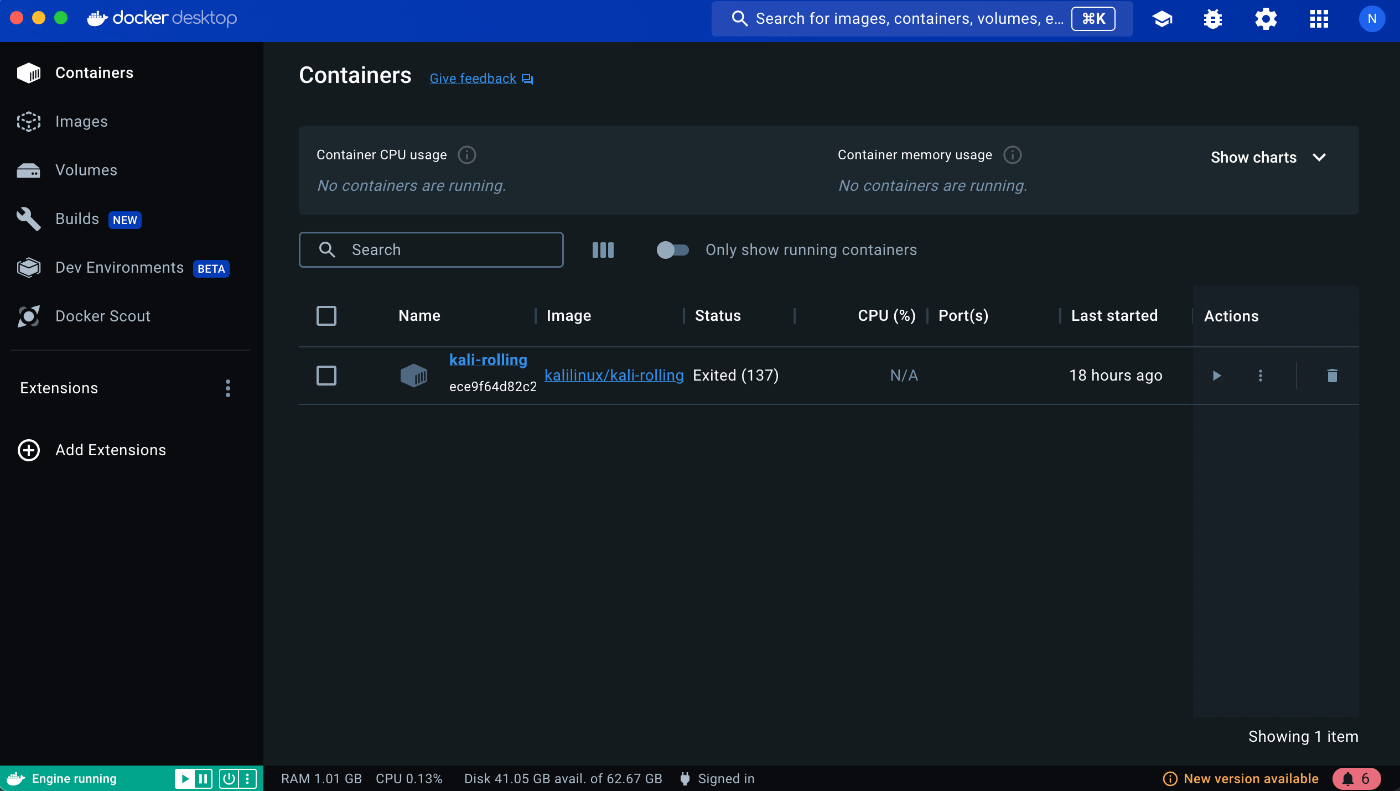Click New version available notice
1400x791 pixels.
point(1241,779)
